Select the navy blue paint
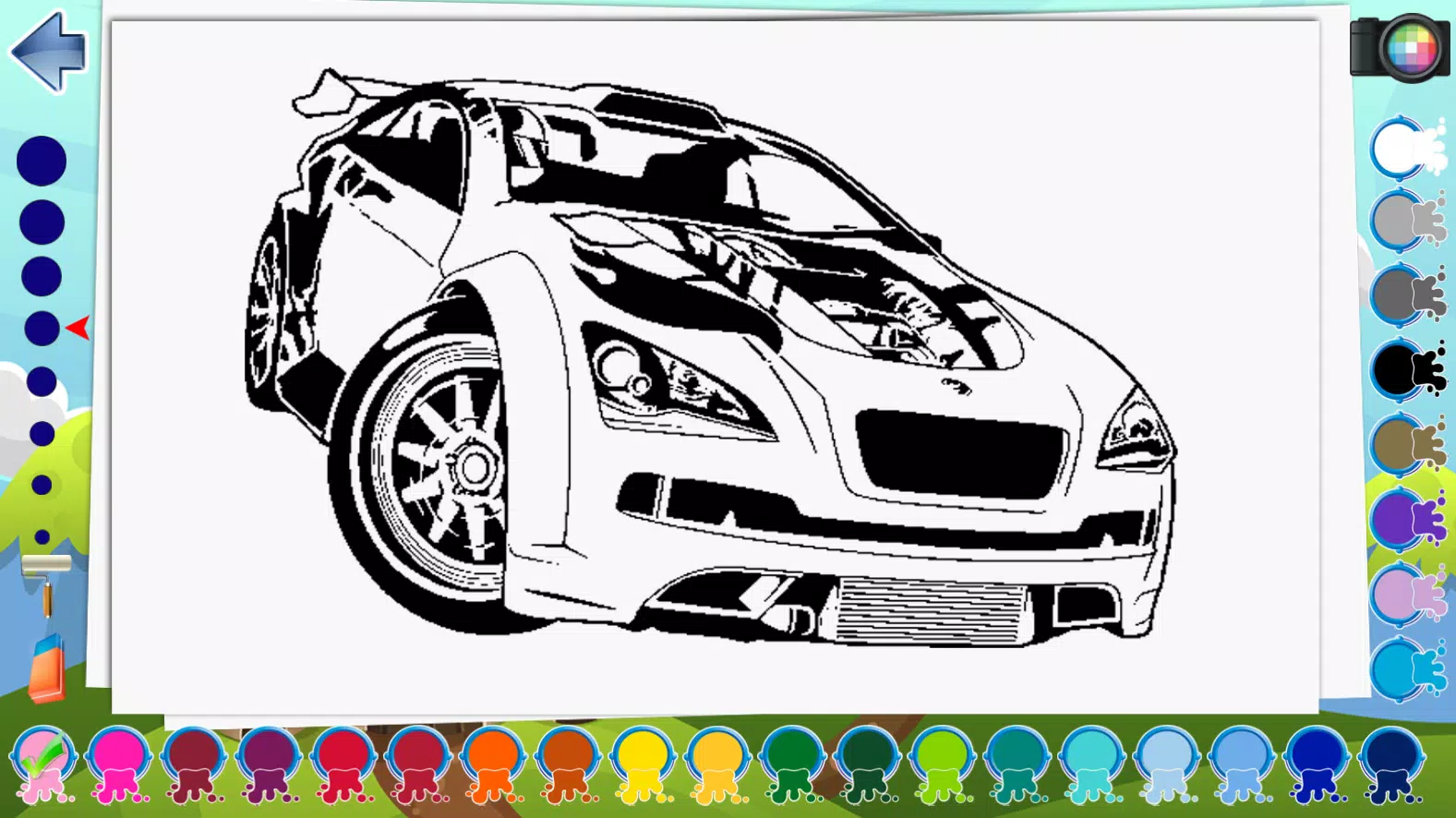1456x818 pixels. click(x=1391, y=764)
